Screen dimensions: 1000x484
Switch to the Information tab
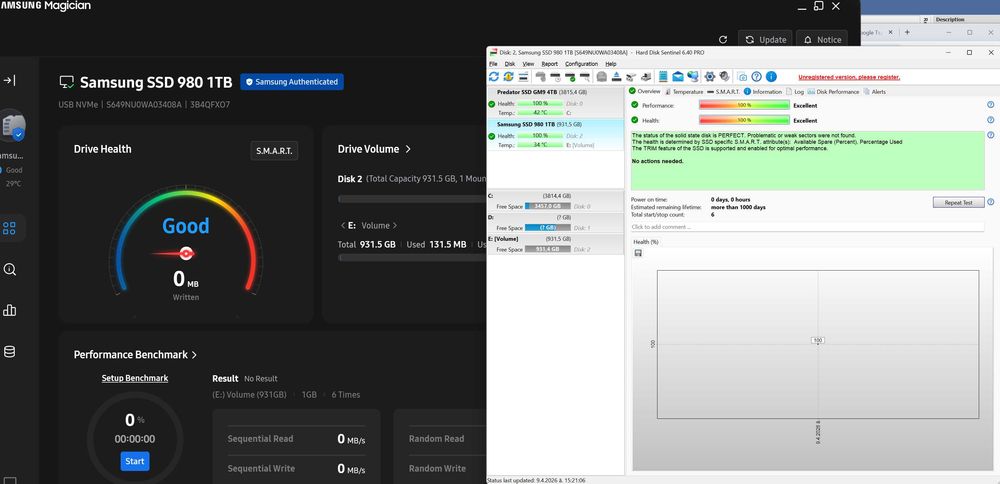click(x=763, y=92)
